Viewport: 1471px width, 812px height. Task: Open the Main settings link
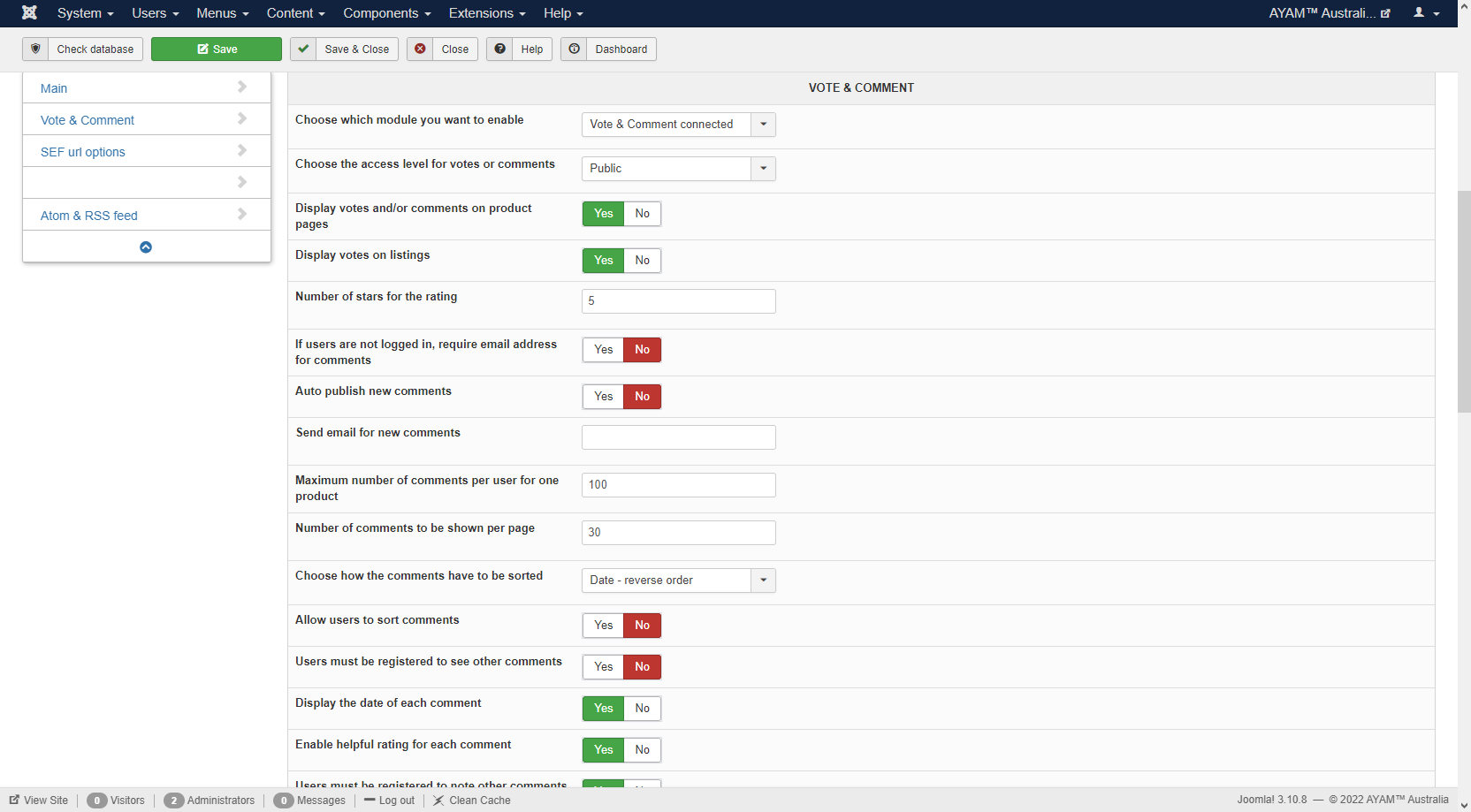tap(54, 88)
